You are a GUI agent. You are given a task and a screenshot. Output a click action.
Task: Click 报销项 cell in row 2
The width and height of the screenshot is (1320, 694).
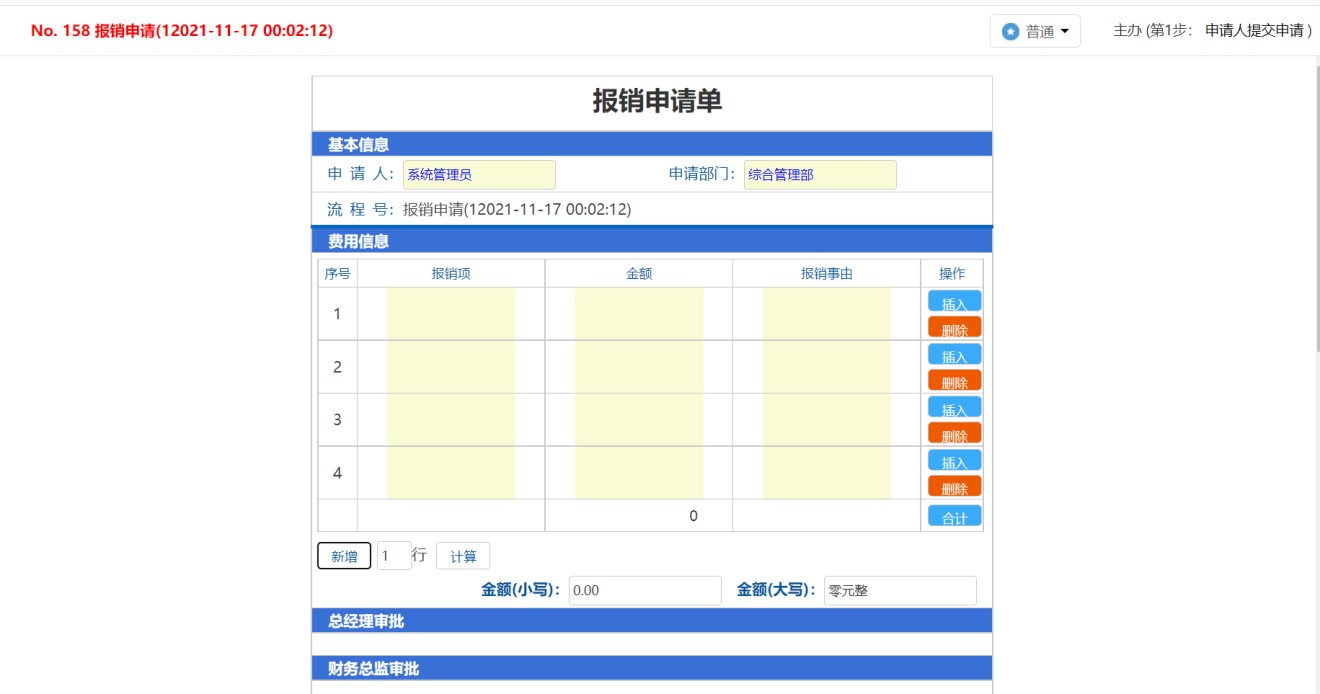tap(451, 367)
